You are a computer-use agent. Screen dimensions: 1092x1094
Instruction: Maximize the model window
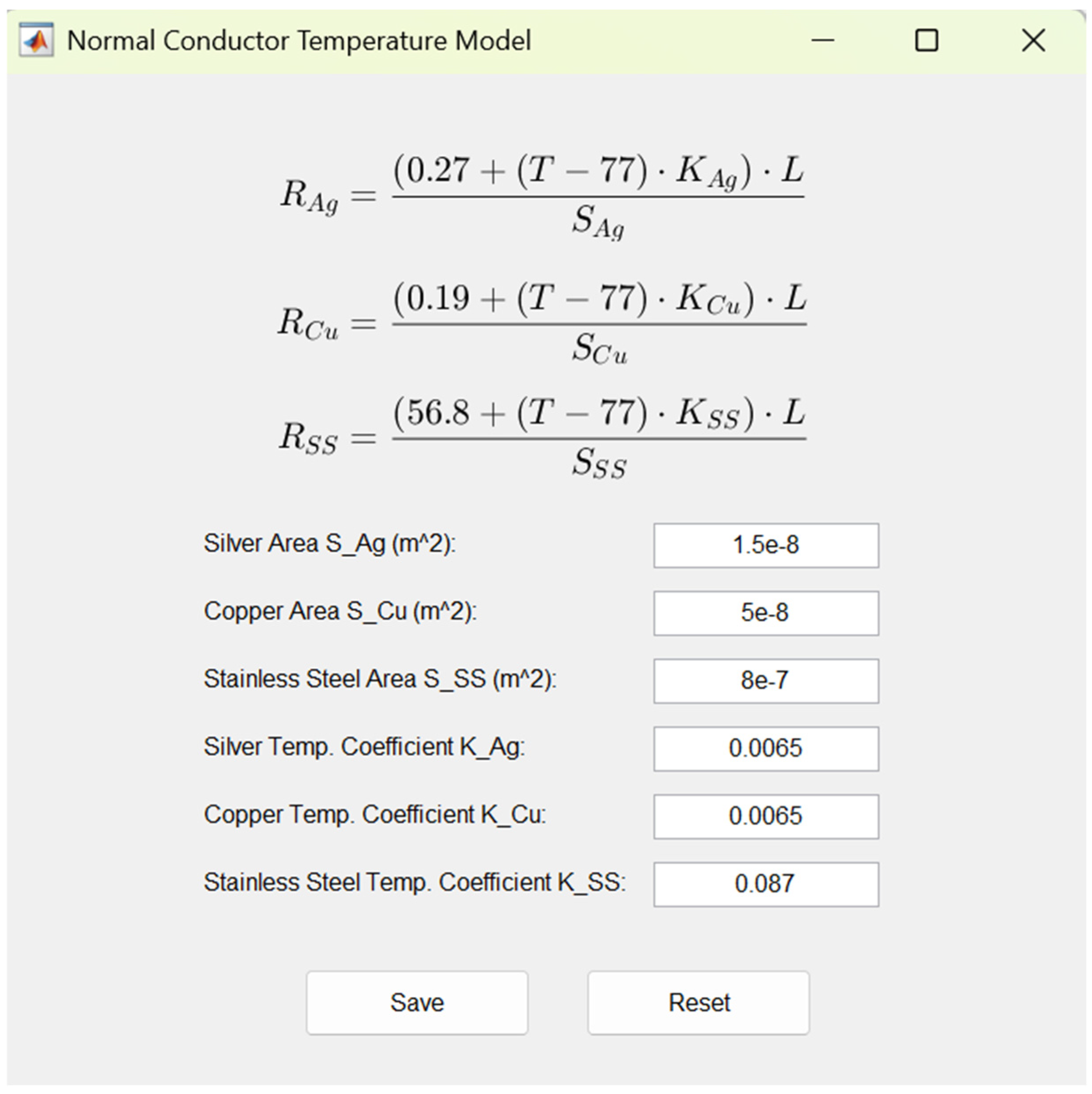926,40
